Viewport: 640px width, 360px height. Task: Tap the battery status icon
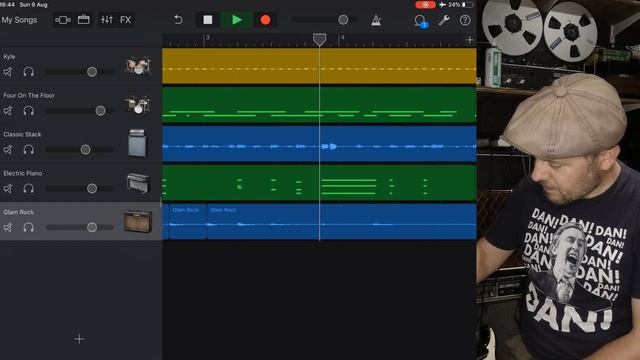pyautogui.click(x=468, y=5)
